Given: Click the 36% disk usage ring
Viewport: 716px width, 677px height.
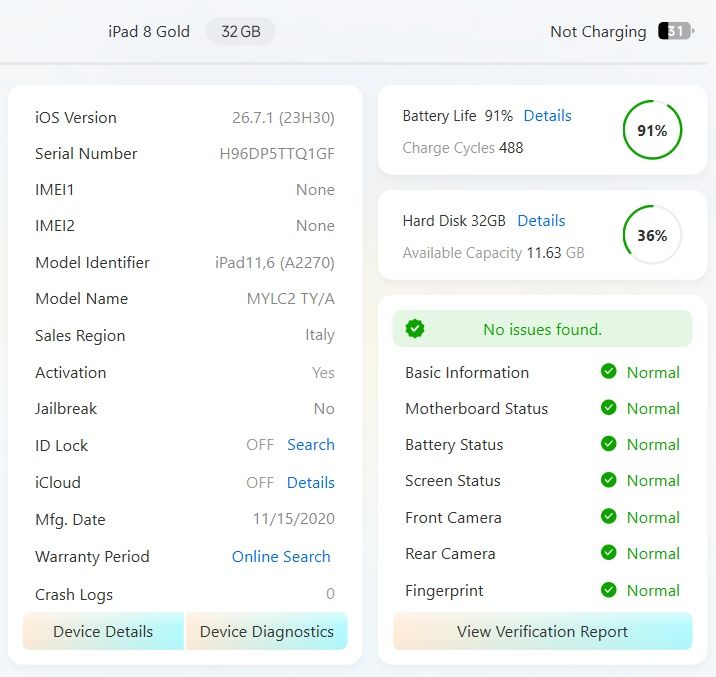Looking at the screenshot, I should click(652, 235).
